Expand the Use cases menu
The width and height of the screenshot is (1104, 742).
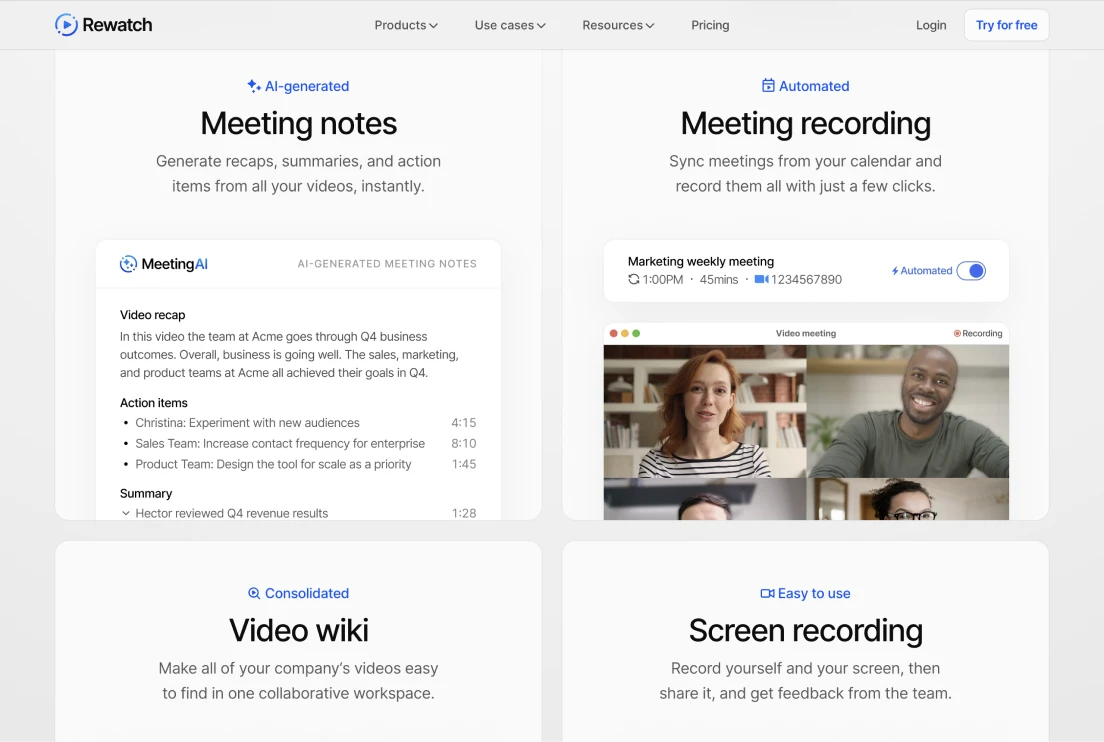coord(510,25)
